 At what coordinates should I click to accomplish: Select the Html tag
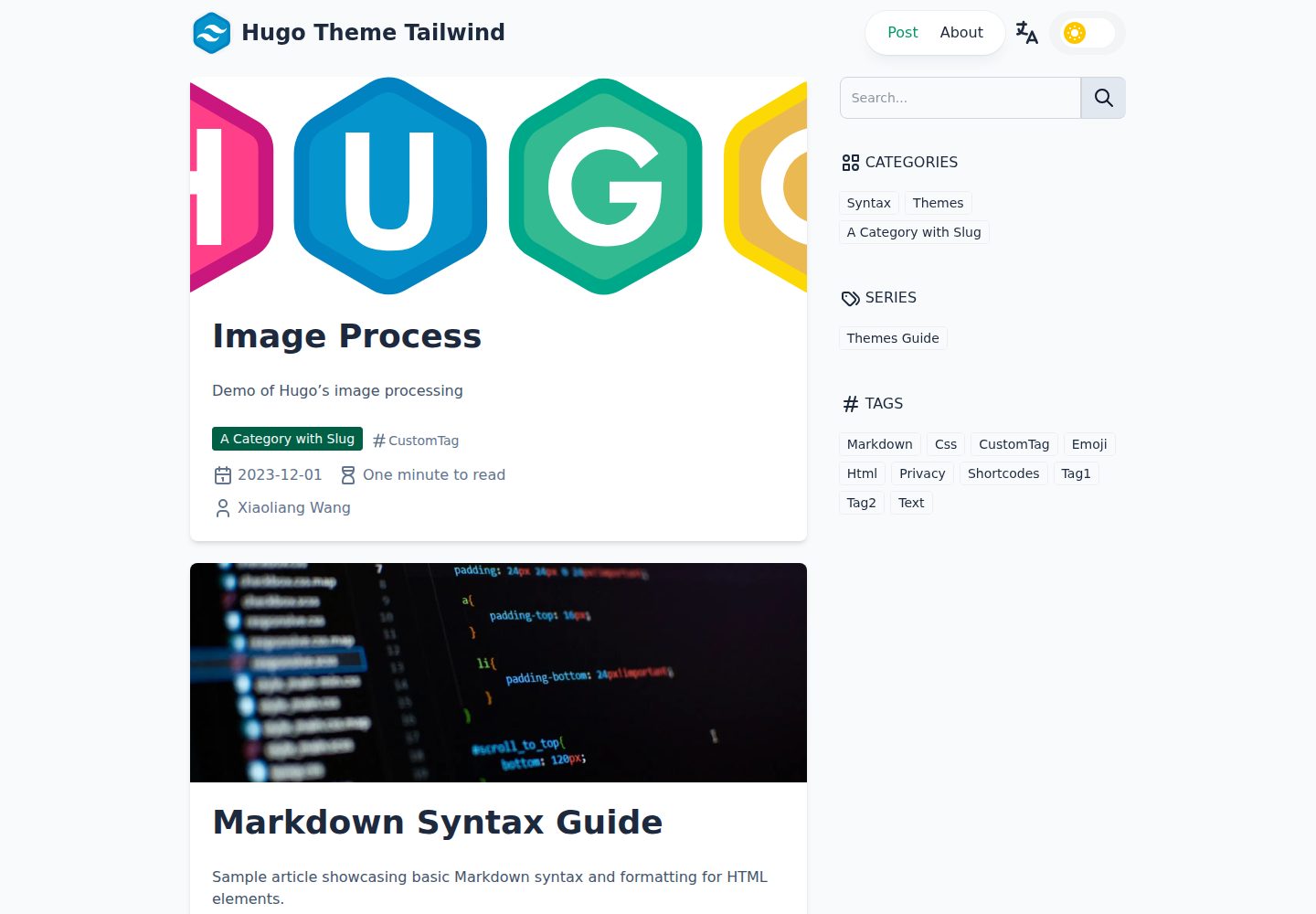click(862, 473)
